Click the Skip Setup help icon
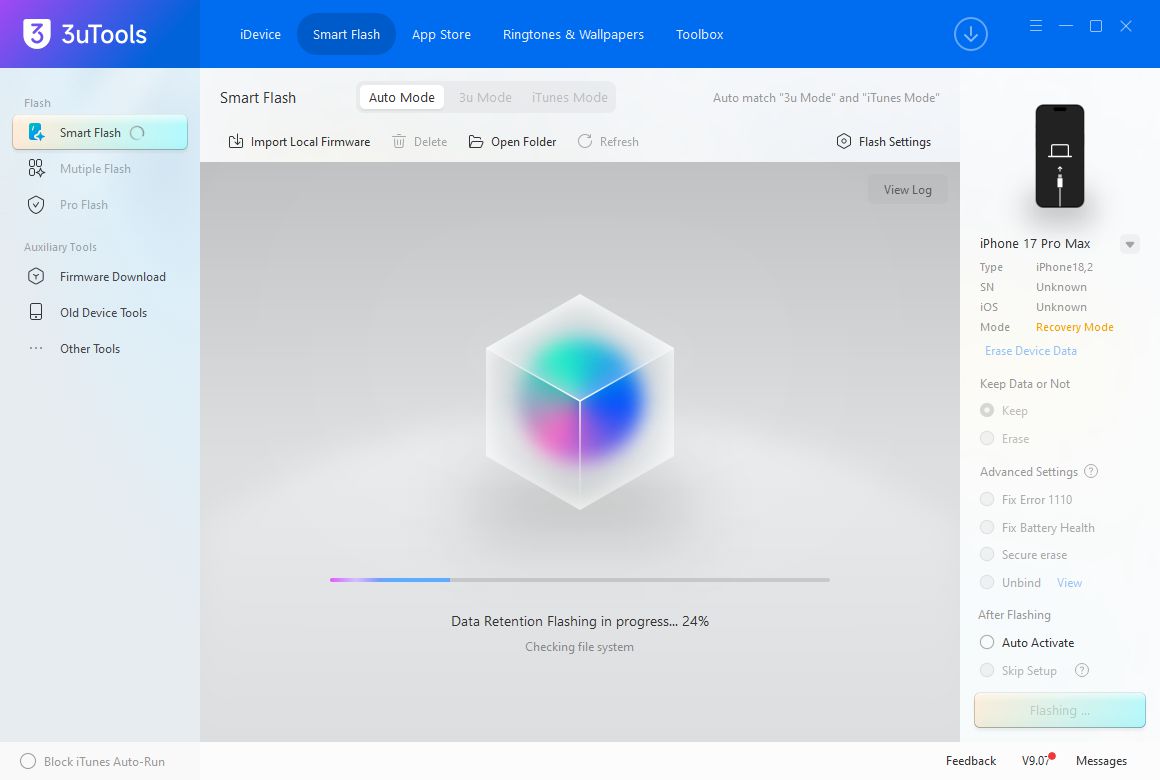 (1082, 670)
